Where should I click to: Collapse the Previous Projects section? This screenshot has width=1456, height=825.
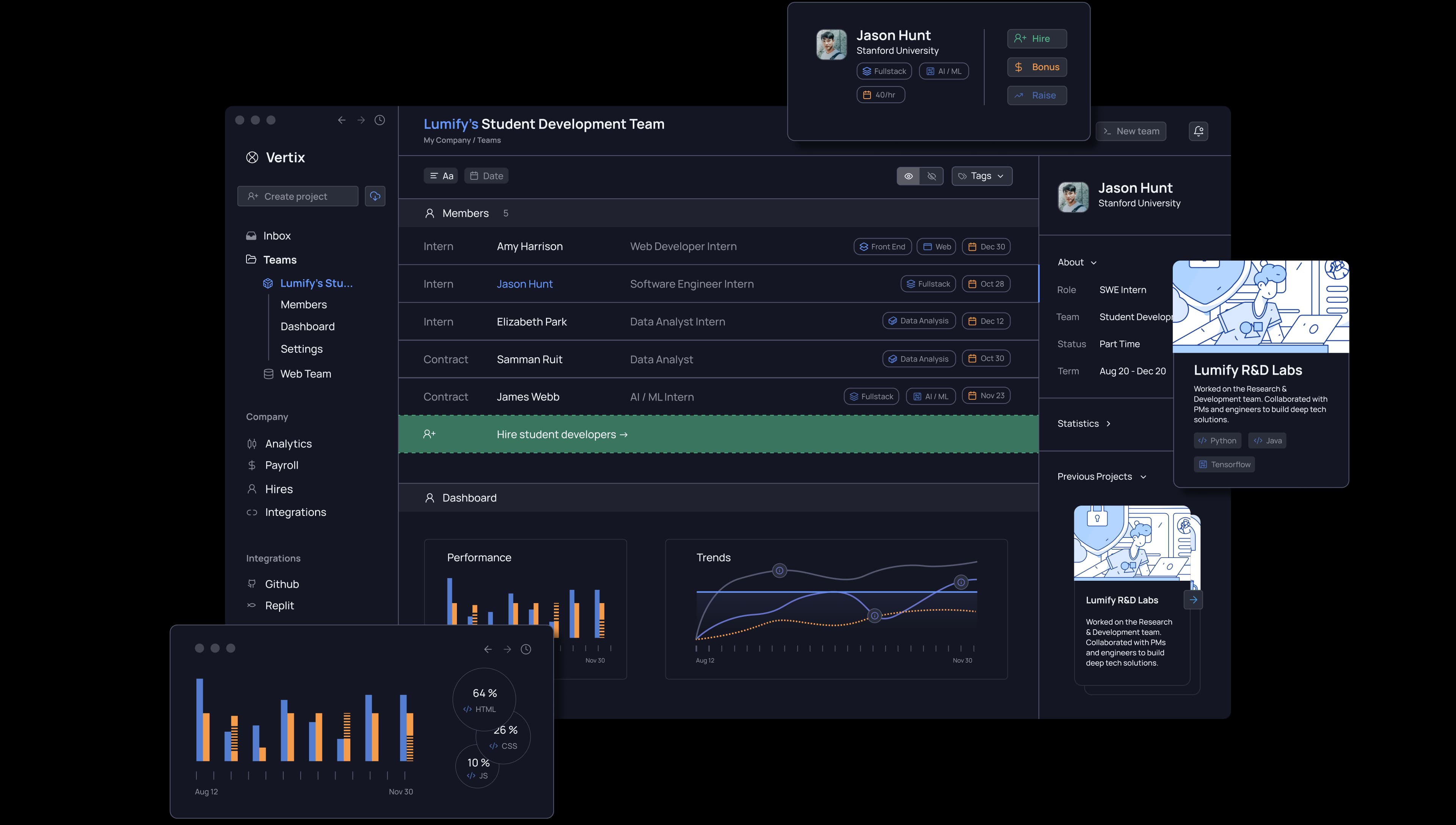(x=1101, y=476)
